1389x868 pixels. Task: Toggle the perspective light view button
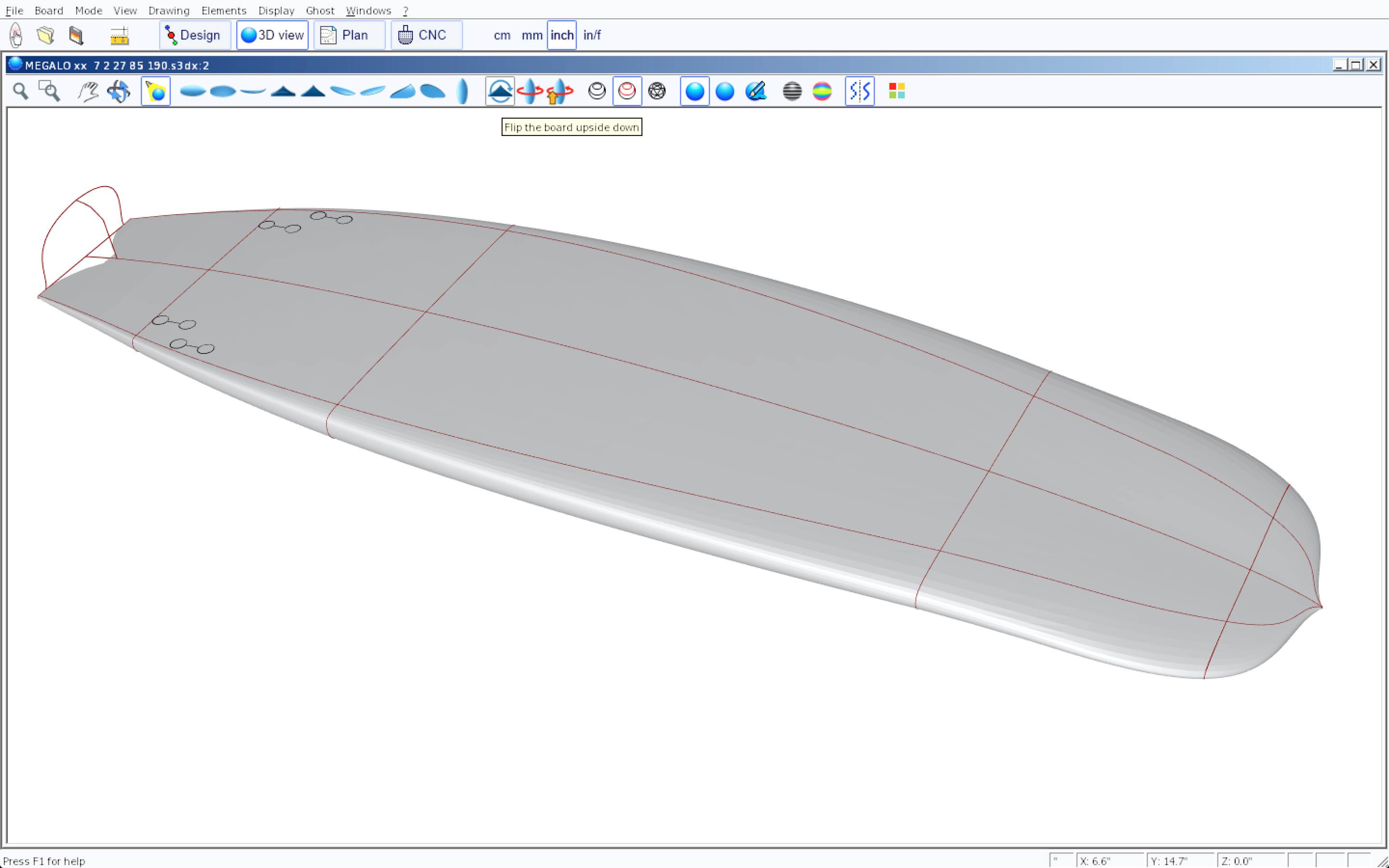pyautogui.click(x=156, y=91)
